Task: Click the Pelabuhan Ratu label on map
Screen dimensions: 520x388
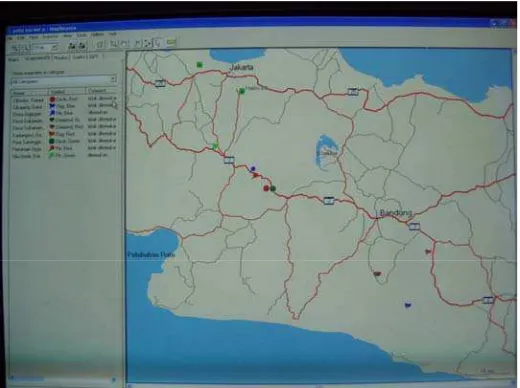Action: [x=151, y=255]
